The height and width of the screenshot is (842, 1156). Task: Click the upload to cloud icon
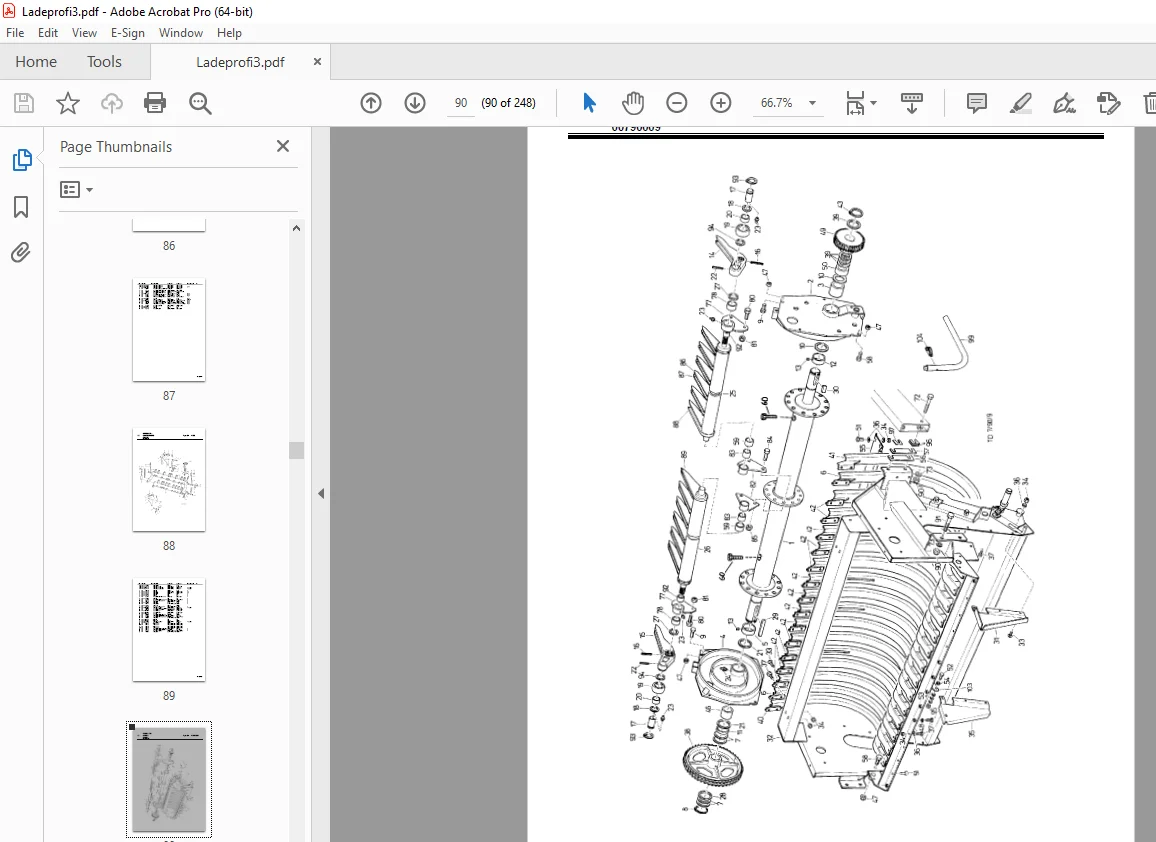tap(111, 102)
